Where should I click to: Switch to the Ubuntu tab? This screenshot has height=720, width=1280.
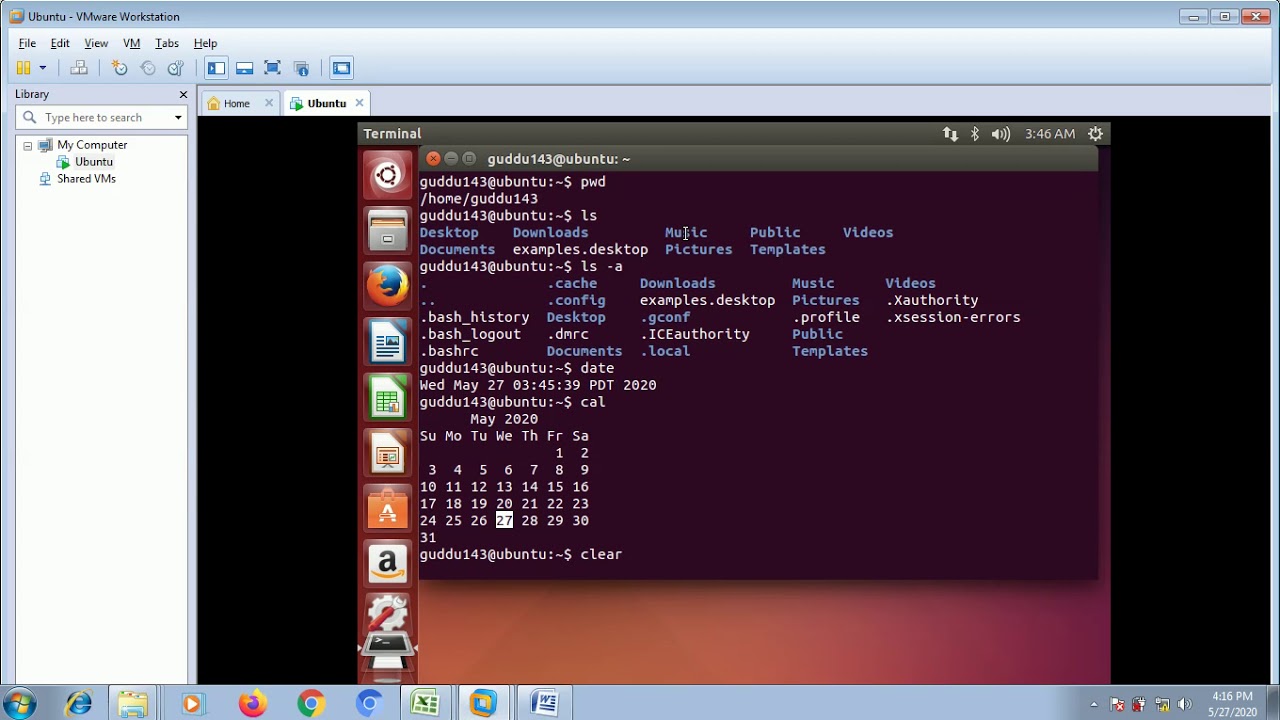326,103
